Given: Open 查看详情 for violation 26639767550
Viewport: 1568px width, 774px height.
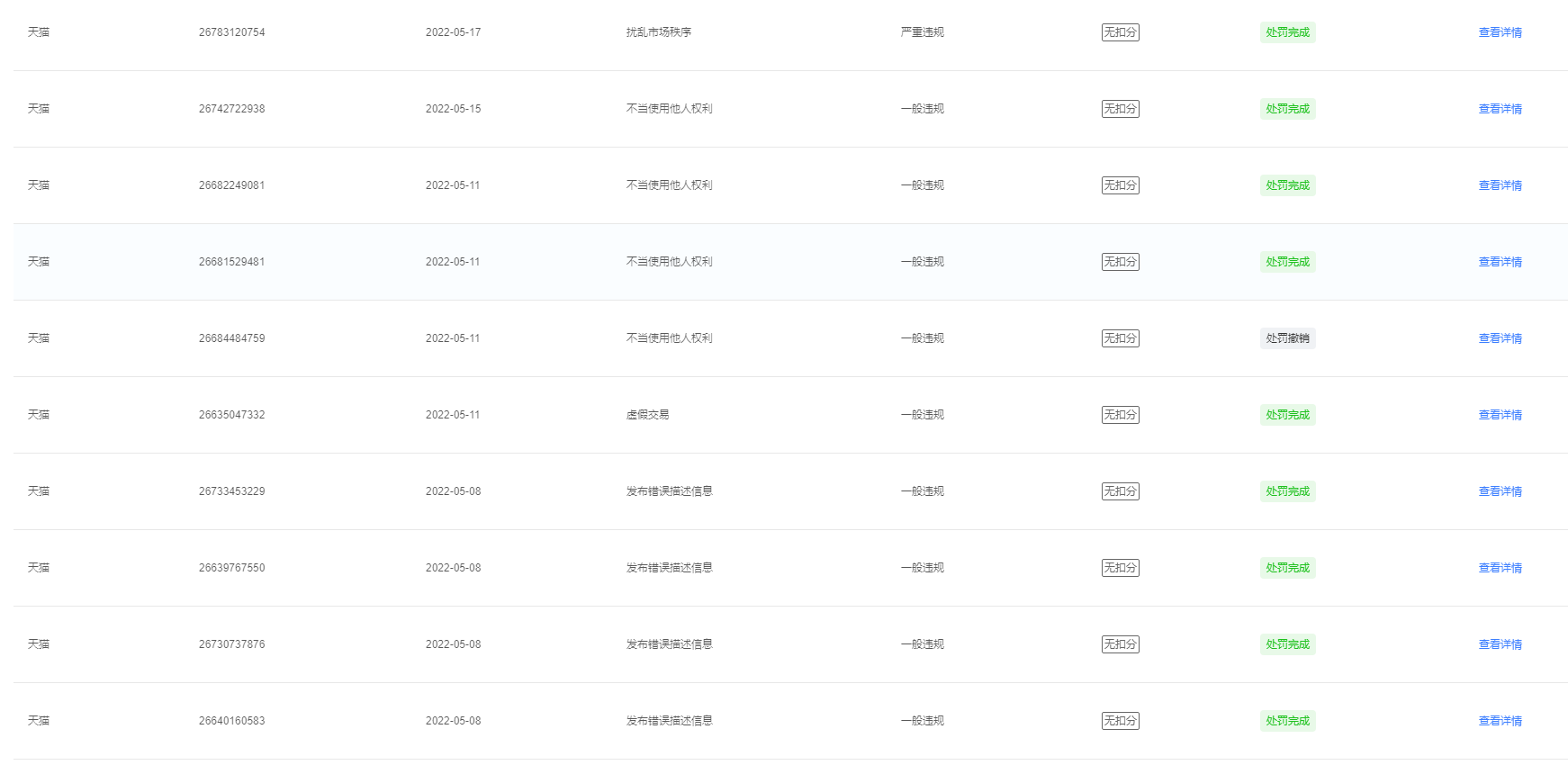Looking at the screenshot, I should pos(1500,568).
